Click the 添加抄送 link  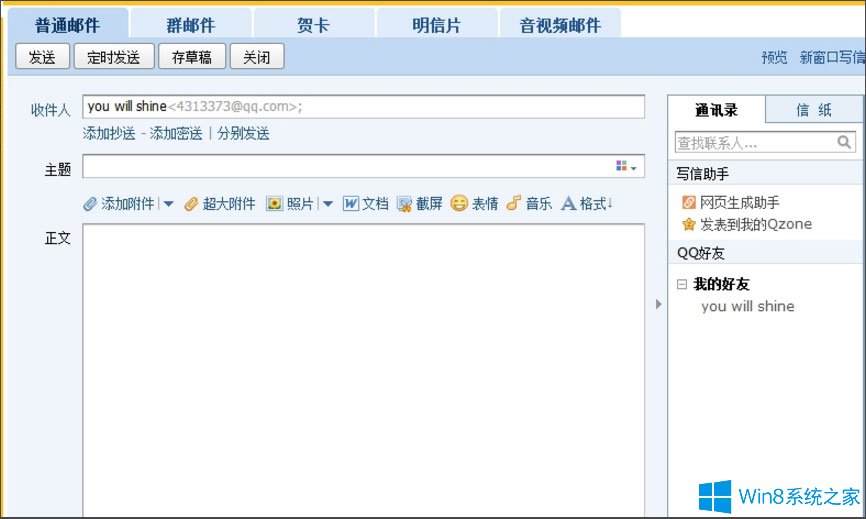pyautogui.click(x=109, y=133)
